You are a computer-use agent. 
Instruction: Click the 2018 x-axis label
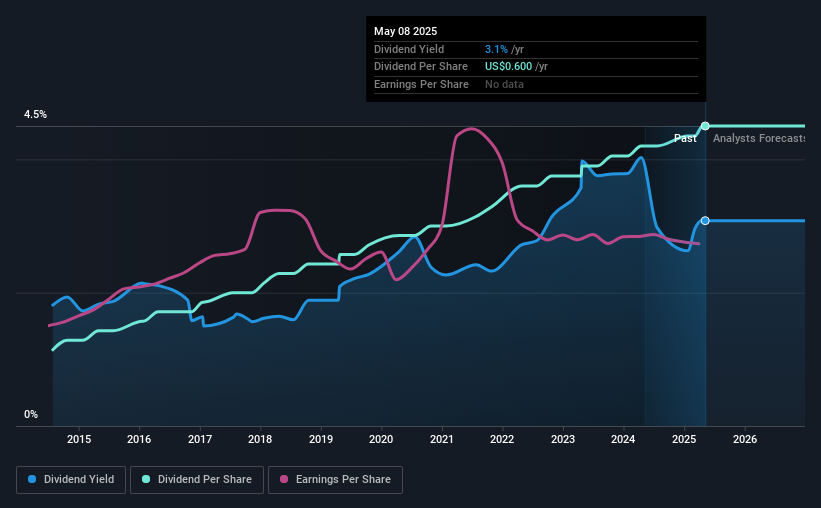260,439
